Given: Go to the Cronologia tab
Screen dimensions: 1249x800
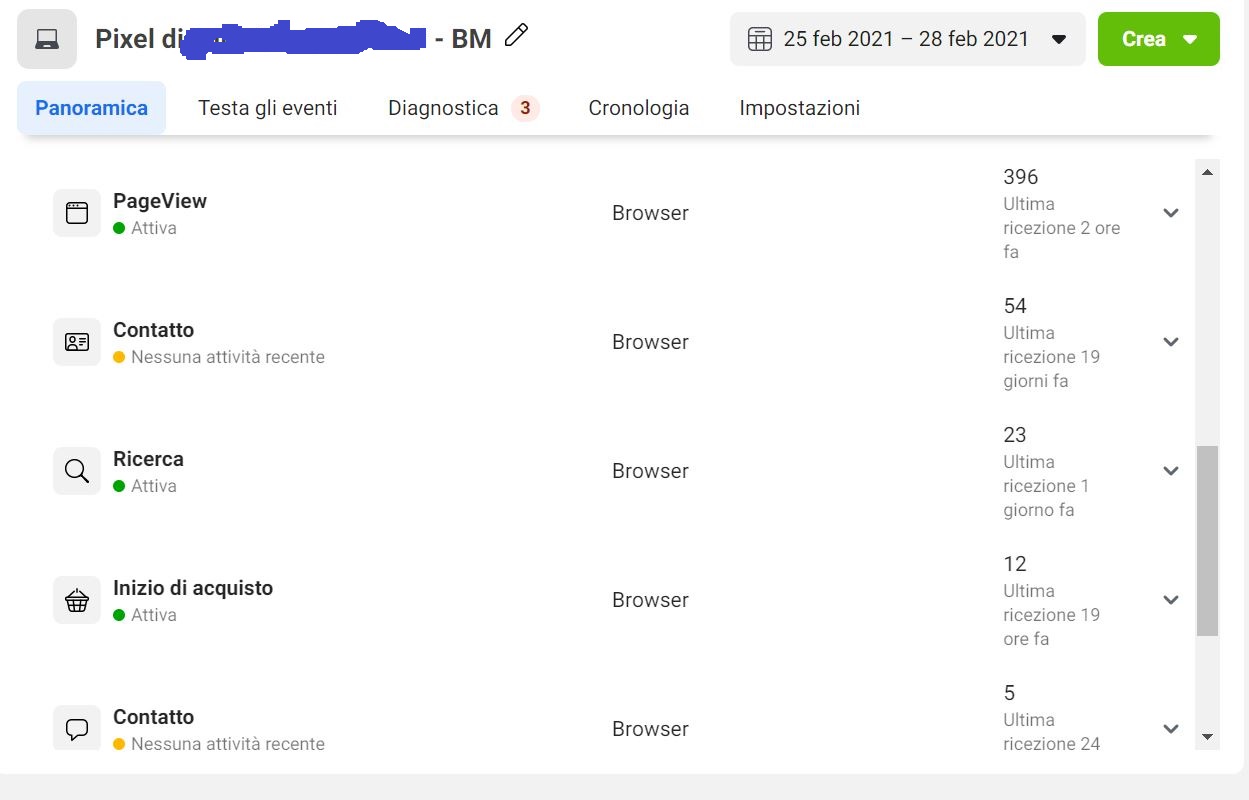Looking at the screenshot, I should click(639, 108).
